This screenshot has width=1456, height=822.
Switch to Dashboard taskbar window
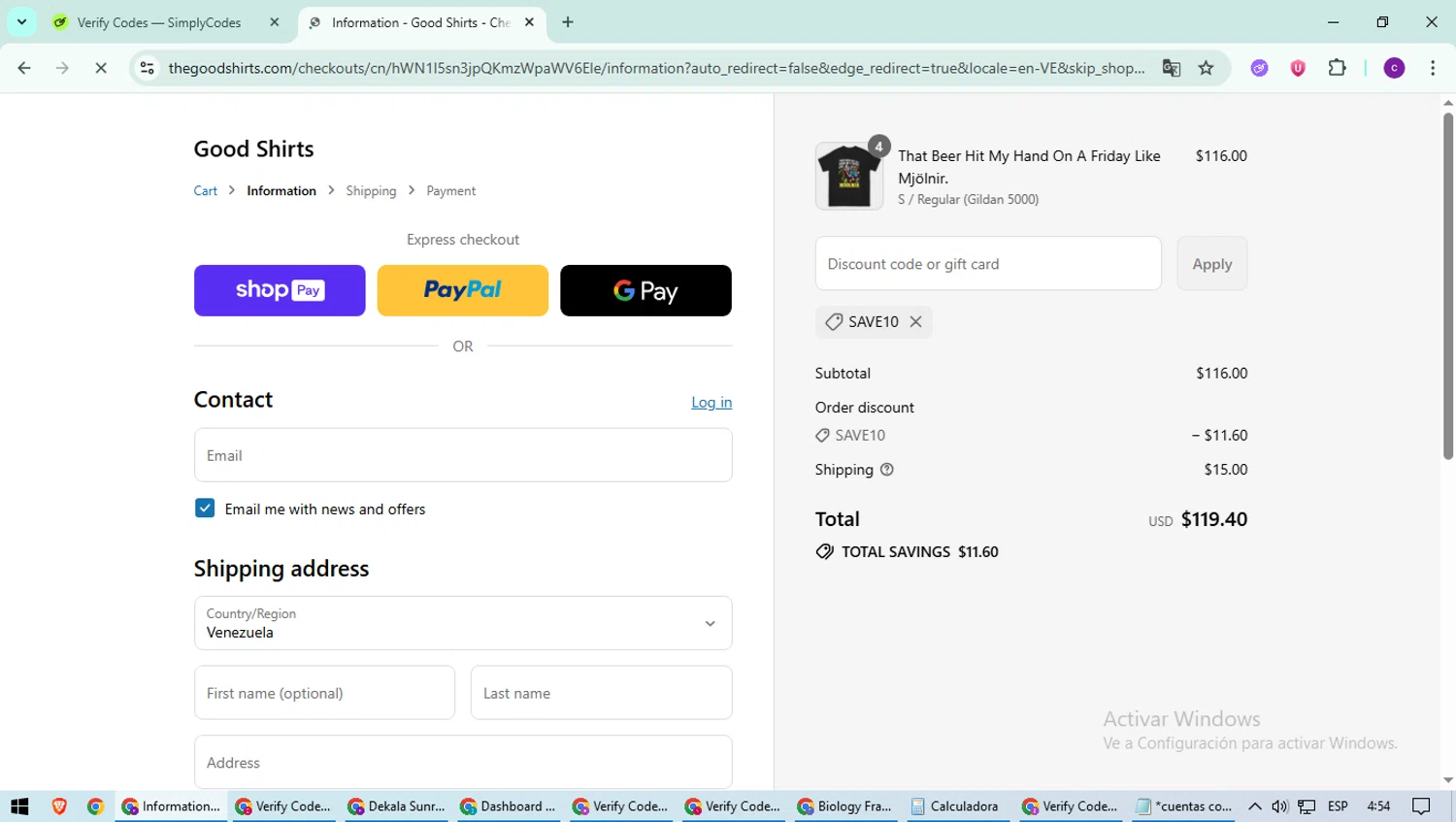tap(510, 806)
